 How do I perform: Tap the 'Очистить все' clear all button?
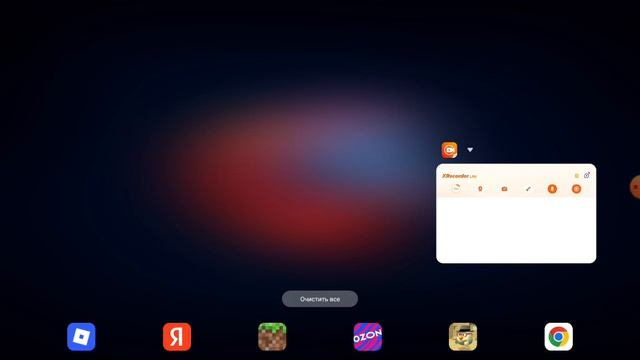pyautogui.click(x=320, y=299)
